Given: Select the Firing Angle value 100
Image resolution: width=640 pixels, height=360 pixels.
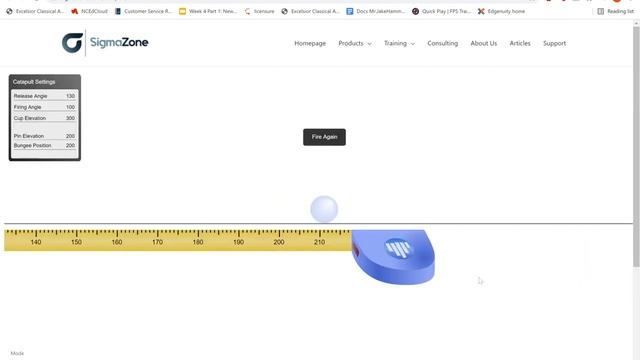Looking at the screenshot, I should pos(70,107).
